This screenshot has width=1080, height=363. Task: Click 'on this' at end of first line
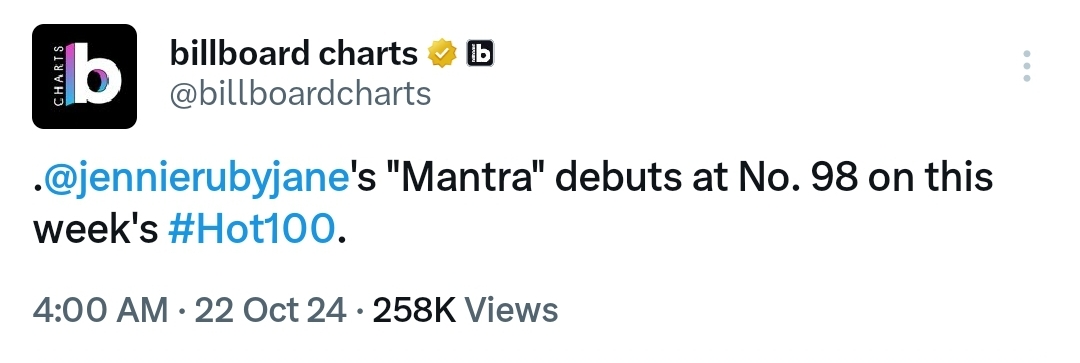931,178
